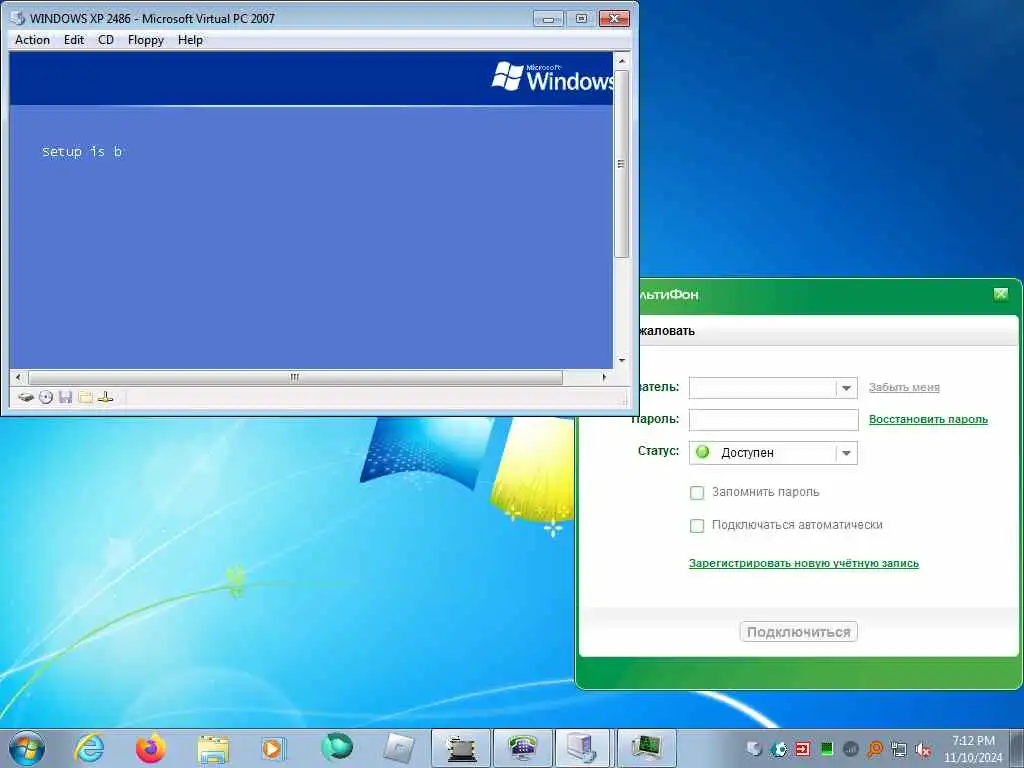Enable the Запомнить пароль checkbox

[697, 492]
